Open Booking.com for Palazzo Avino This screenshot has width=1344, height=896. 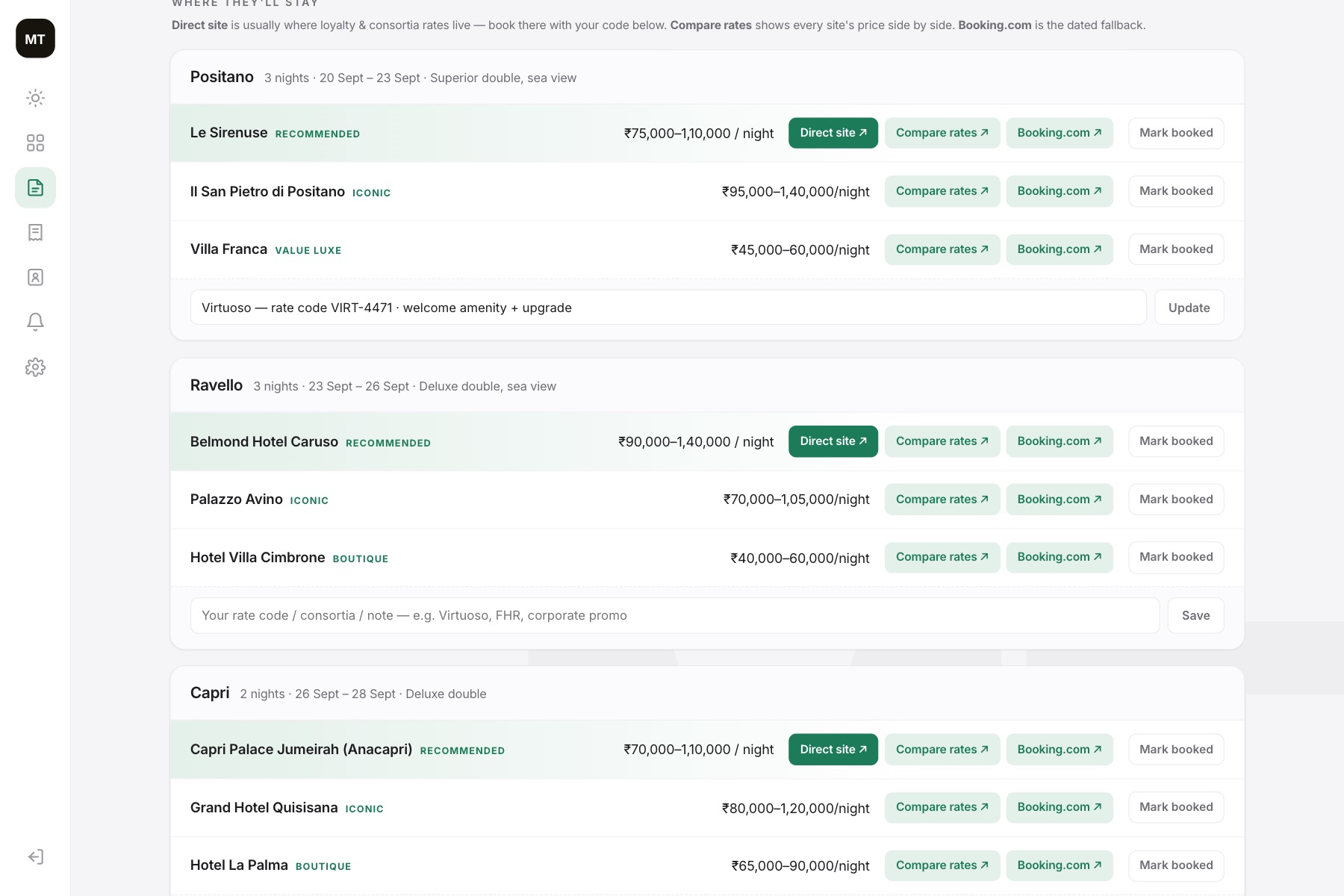[x=1060, y=500]
